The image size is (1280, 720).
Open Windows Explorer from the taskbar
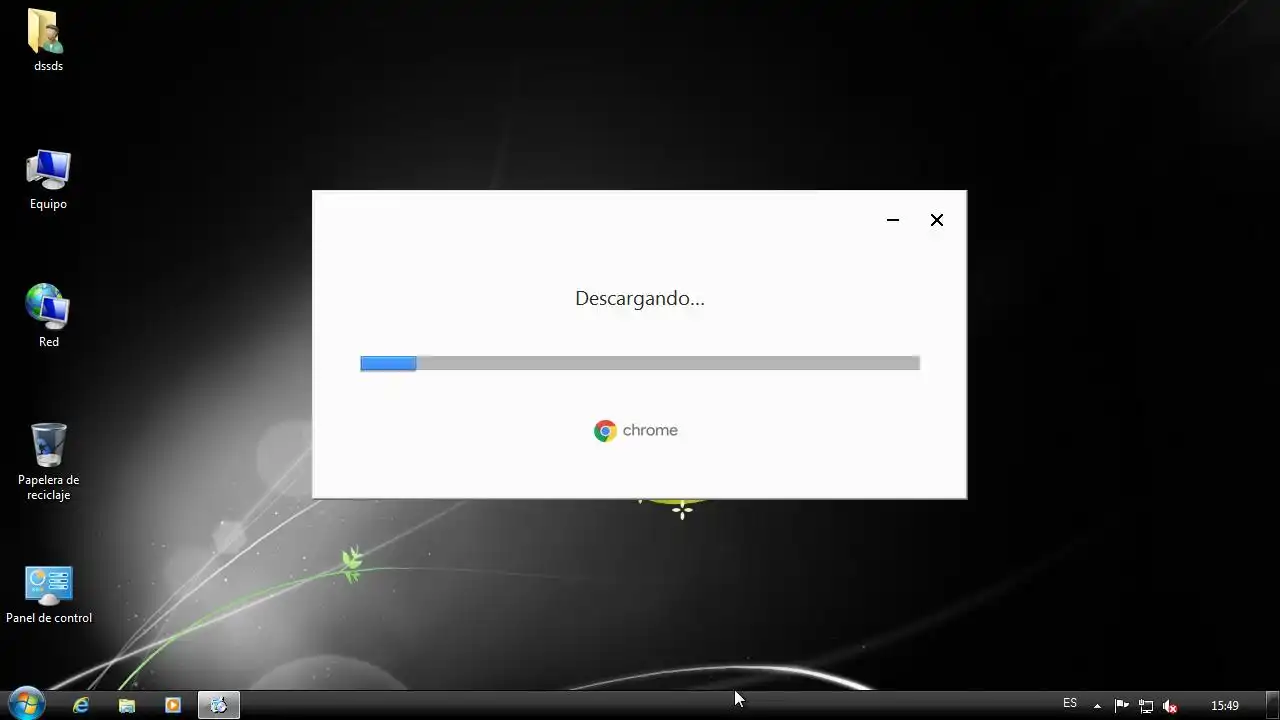pos(127,705)
